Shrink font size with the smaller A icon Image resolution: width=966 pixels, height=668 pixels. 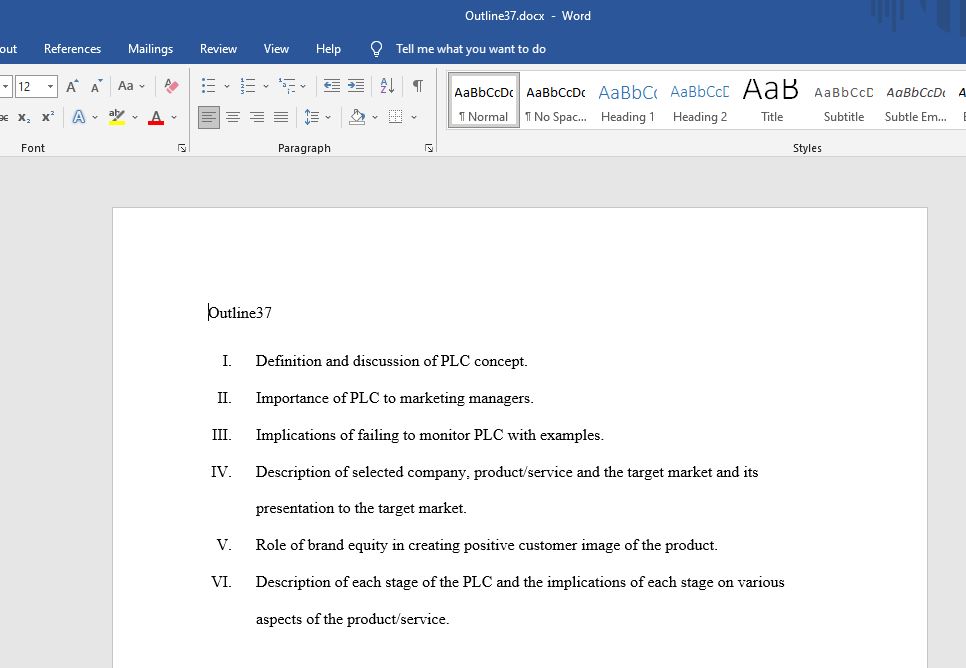click(x=95, y=86)
